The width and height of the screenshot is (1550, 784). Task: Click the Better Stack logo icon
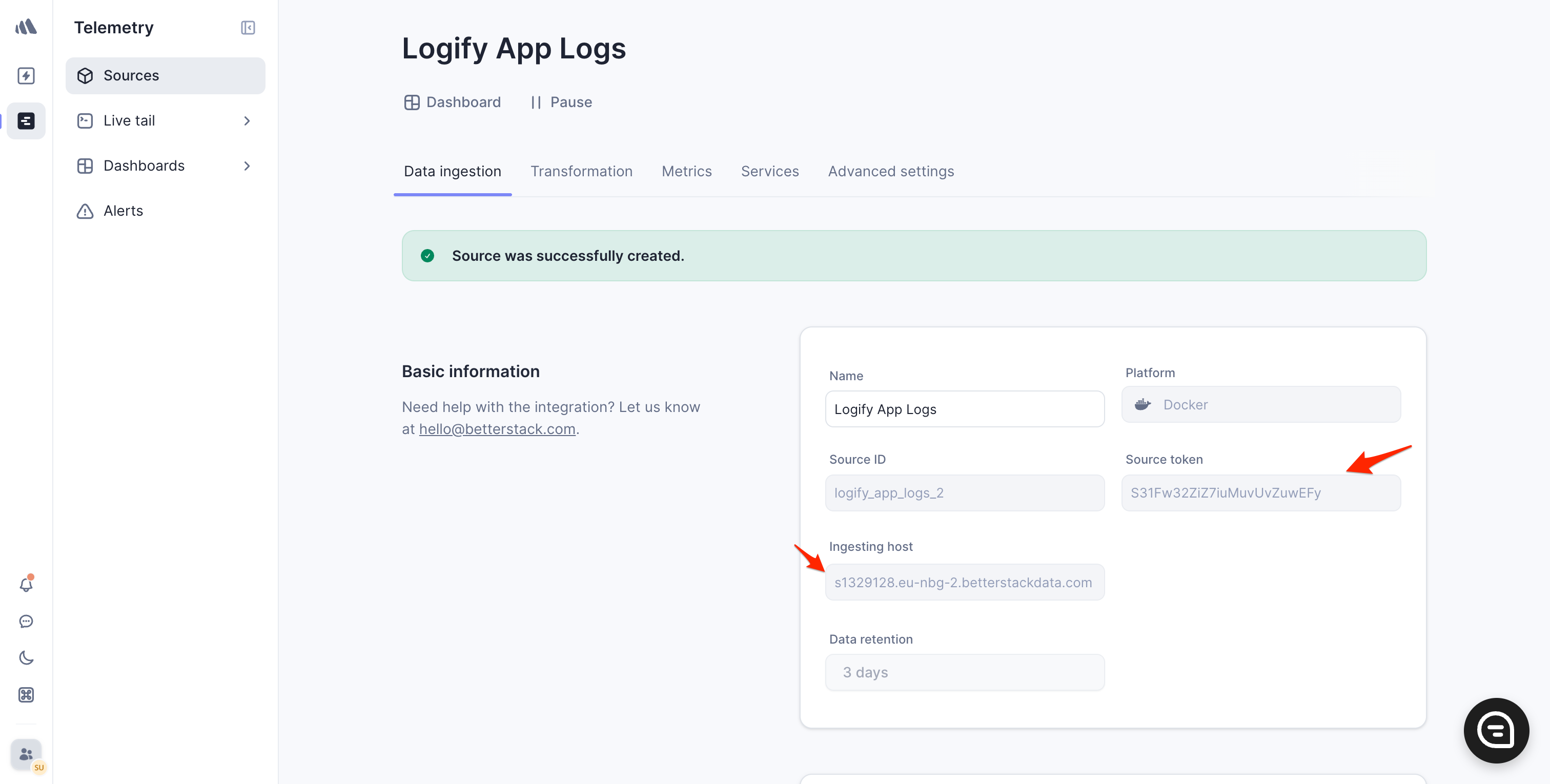[26, 27]
